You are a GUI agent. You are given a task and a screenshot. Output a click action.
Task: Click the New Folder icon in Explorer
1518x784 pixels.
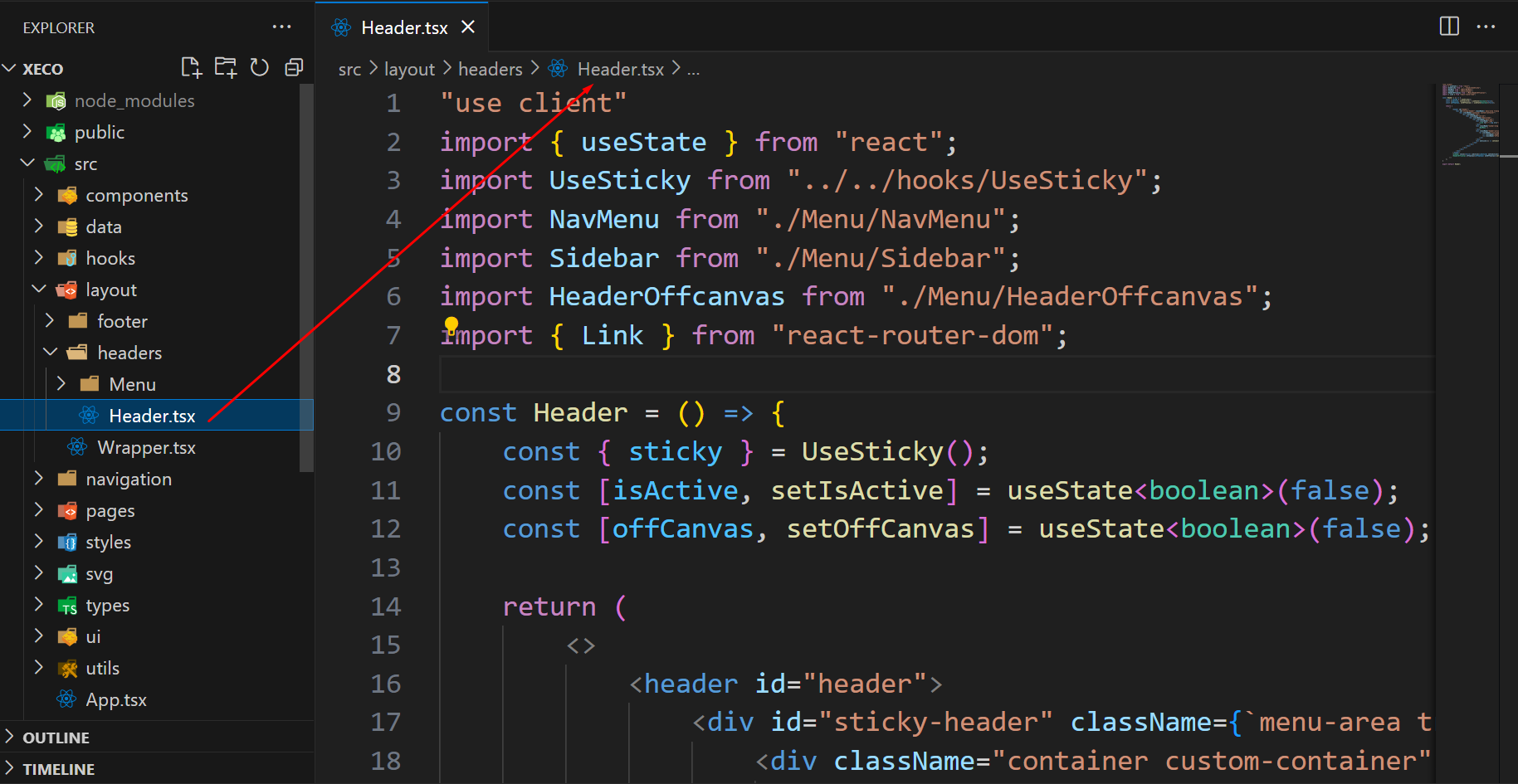tap(225, 67)
